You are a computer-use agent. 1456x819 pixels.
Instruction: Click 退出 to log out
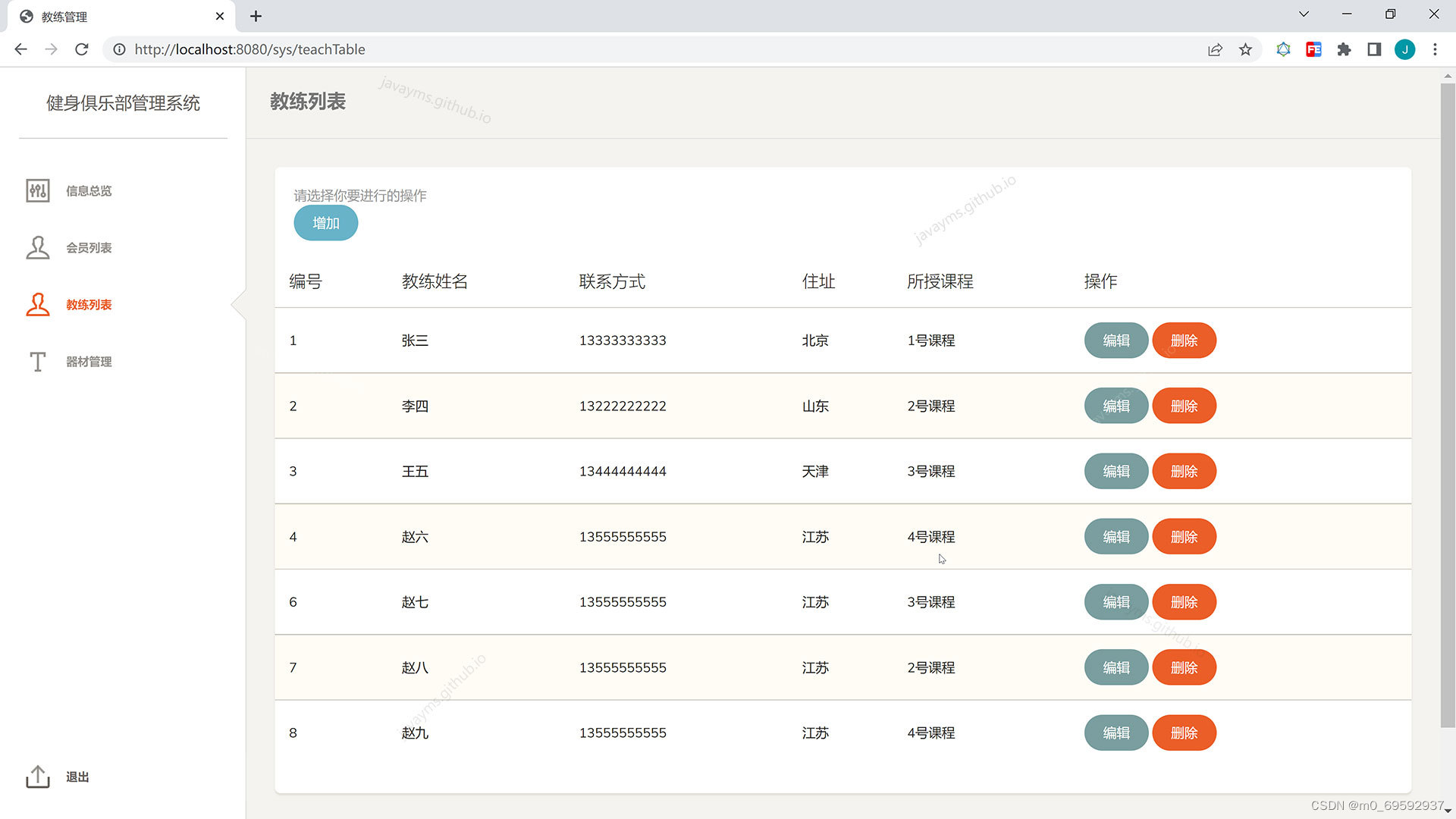point(77,777)
